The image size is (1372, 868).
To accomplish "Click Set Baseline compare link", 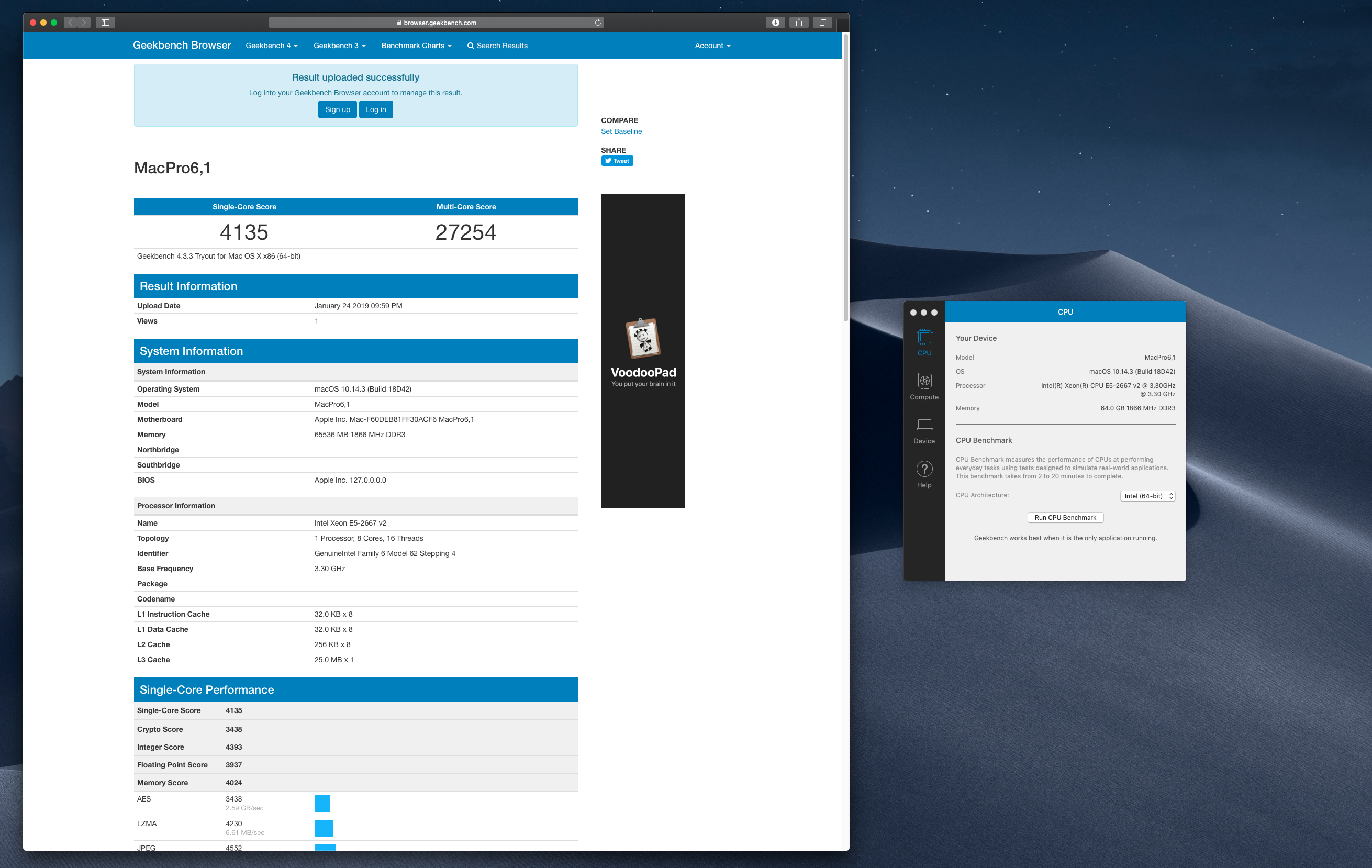I will point(622,131).
